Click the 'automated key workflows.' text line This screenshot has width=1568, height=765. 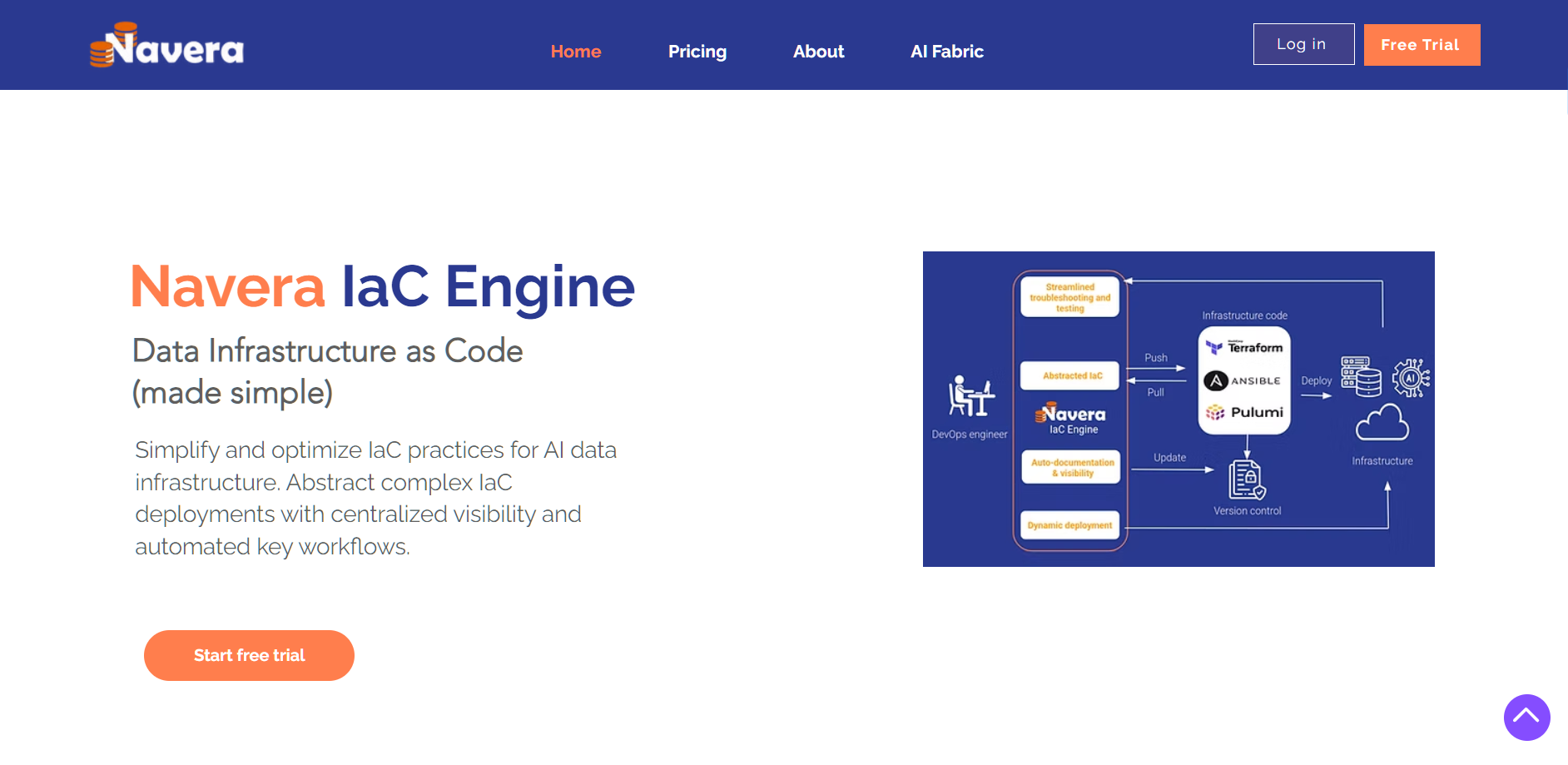[272, 547]
